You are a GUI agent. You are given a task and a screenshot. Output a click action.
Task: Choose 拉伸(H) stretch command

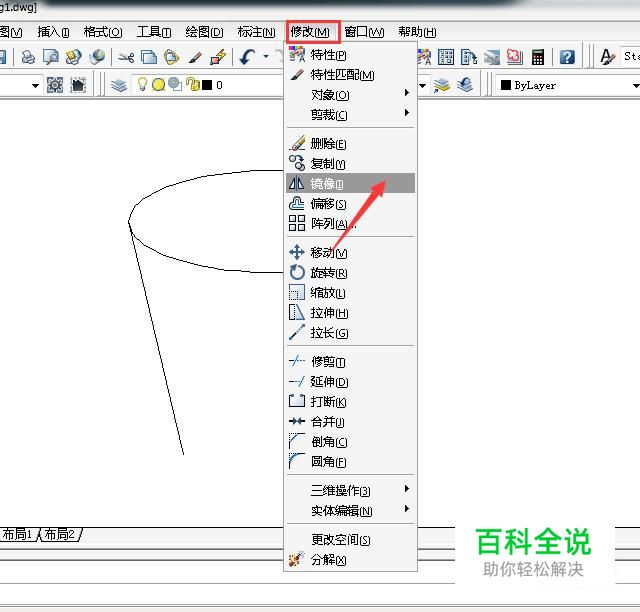(x=351, y=313)
